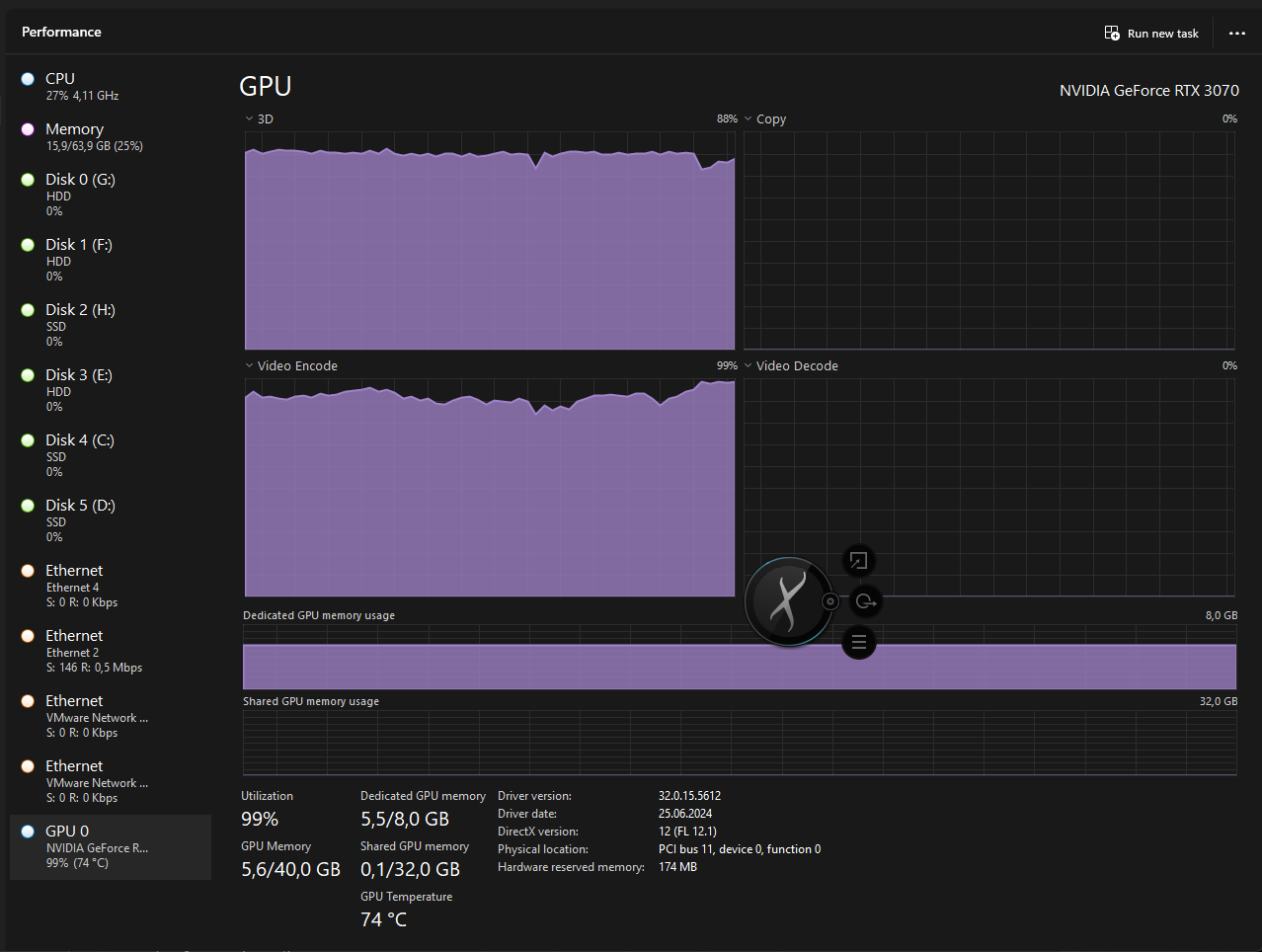The image size is (1262, 952).
Task: Open the hamburger menu on floating widget
Action: click(859, 643)
